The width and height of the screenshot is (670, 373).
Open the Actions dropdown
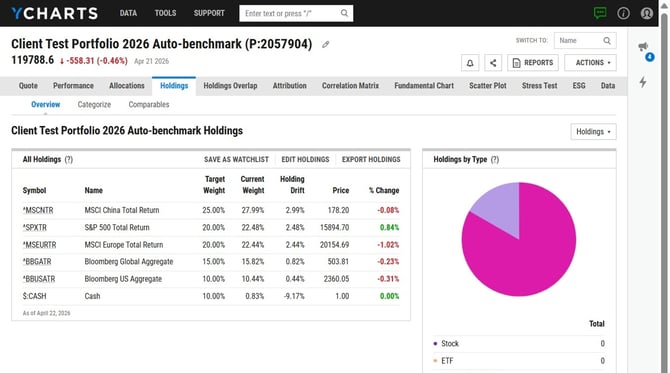click(591, 63)
